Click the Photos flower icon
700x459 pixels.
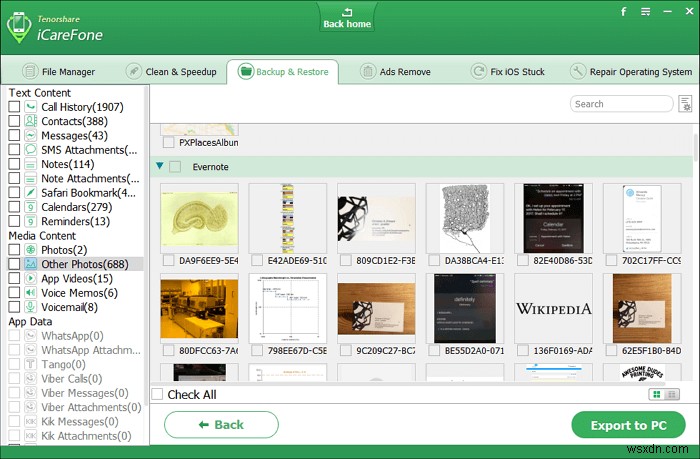30,250
